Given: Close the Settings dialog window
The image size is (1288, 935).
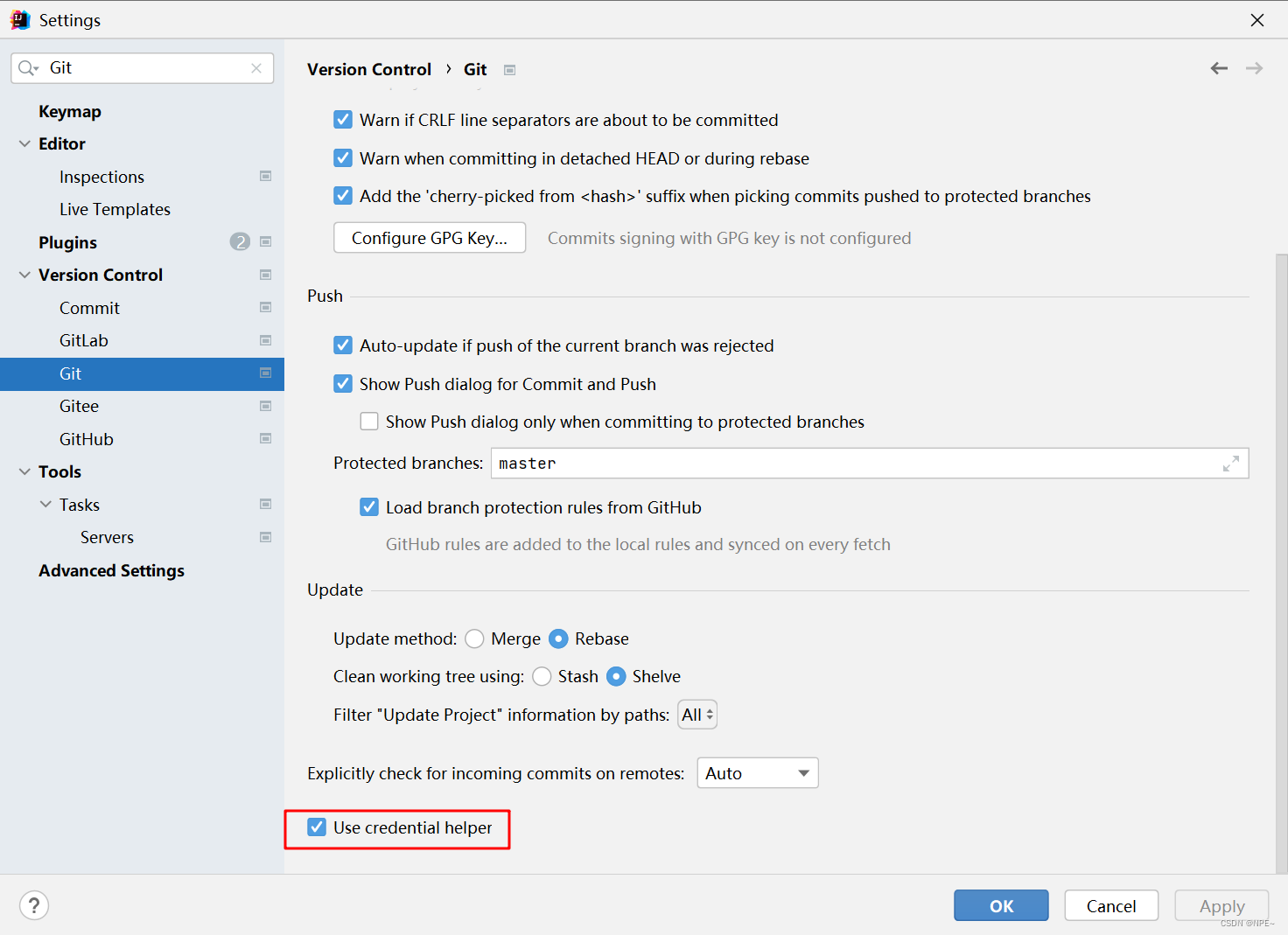Looking at the screenshot, I should point(1257,19).
